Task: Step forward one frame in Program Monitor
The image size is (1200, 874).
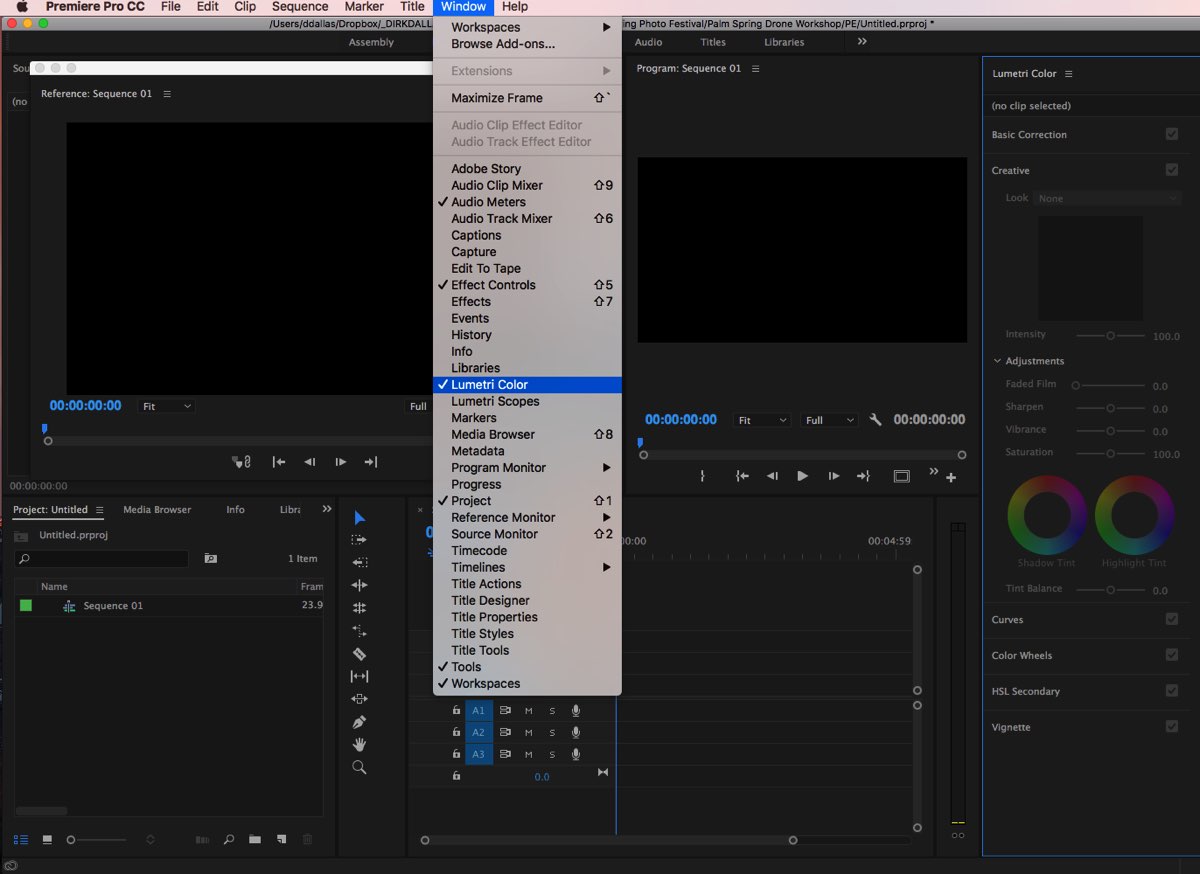Action: (x=833, y=477)
